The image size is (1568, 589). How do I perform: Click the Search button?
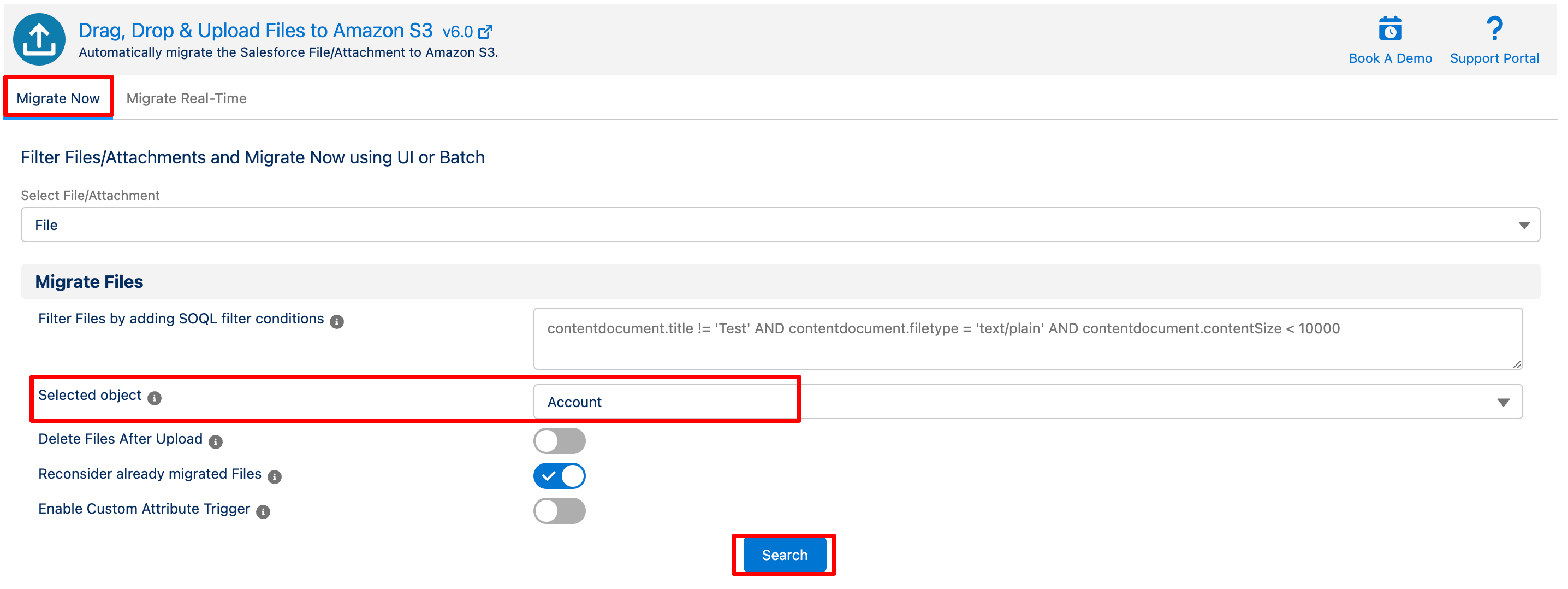point(785,556)
